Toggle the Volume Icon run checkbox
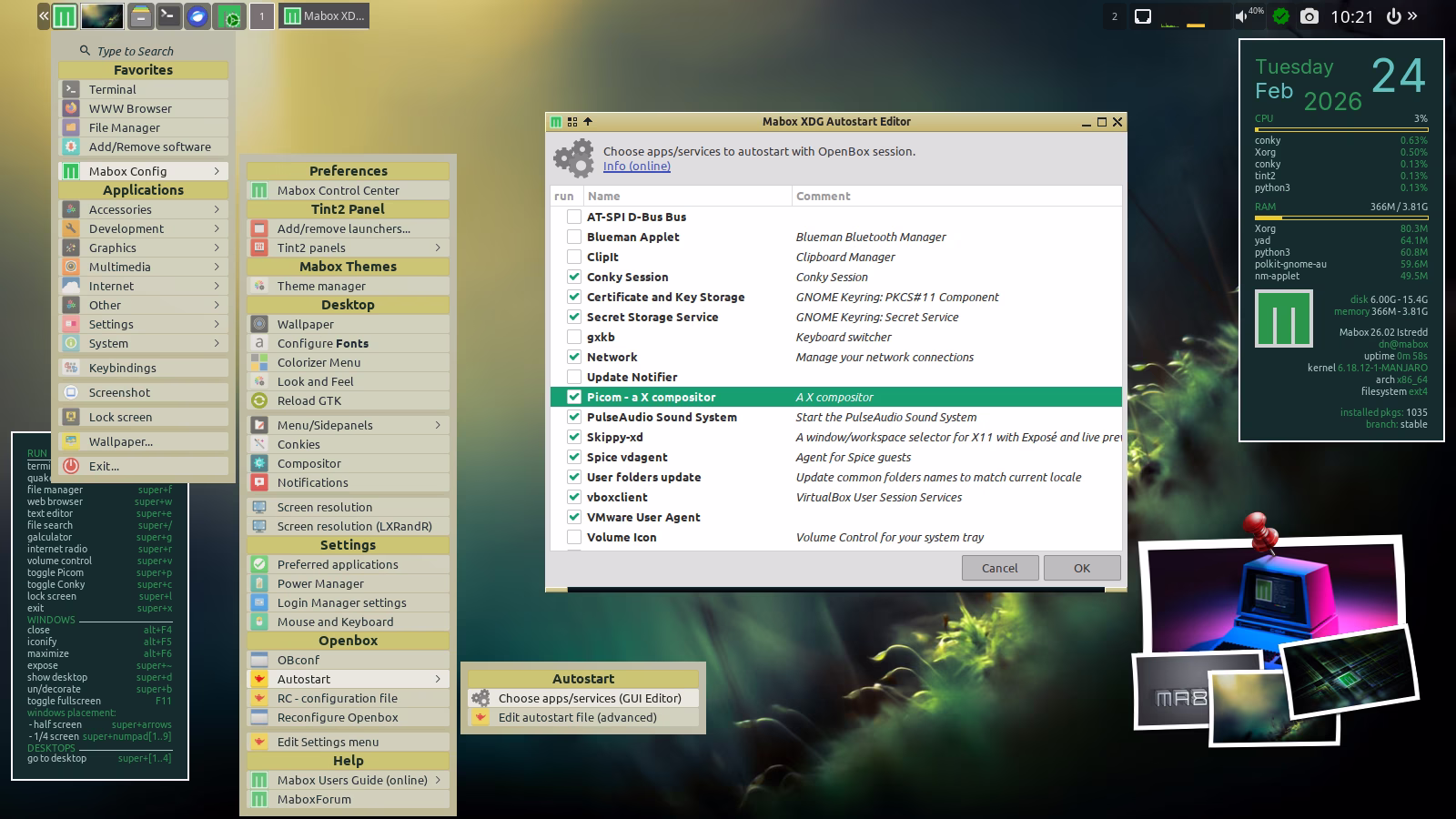This screenshot has height=819, width=1456. (x=574, y=537)
